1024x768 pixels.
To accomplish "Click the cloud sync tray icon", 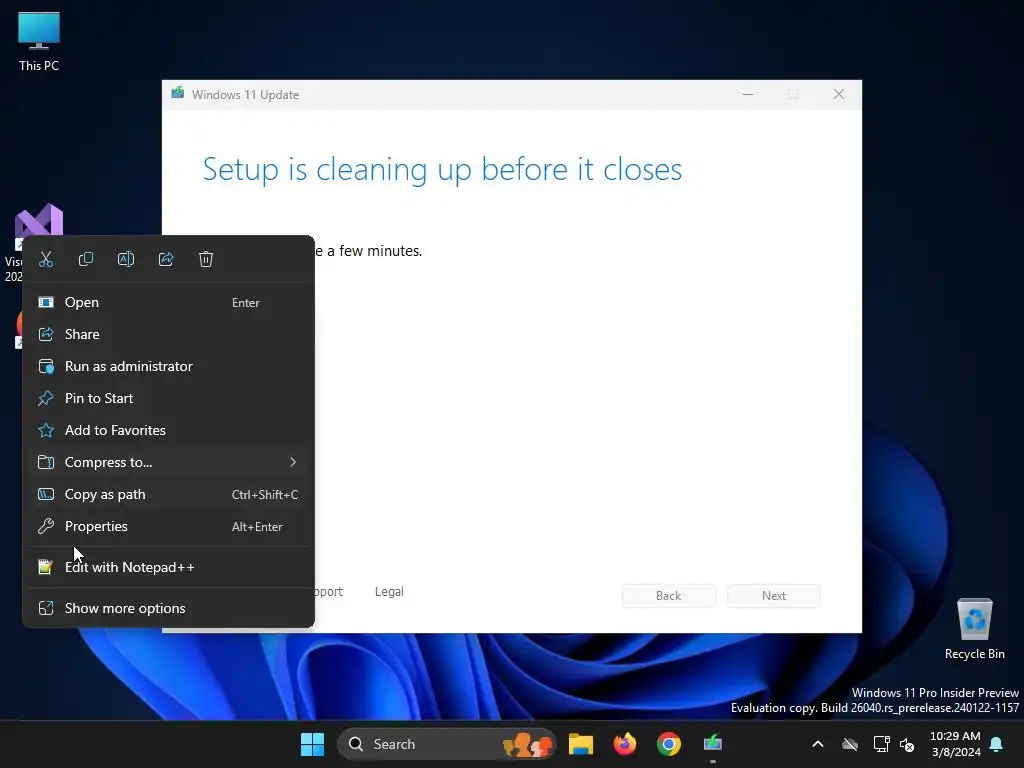I will [x=850, y=744].
